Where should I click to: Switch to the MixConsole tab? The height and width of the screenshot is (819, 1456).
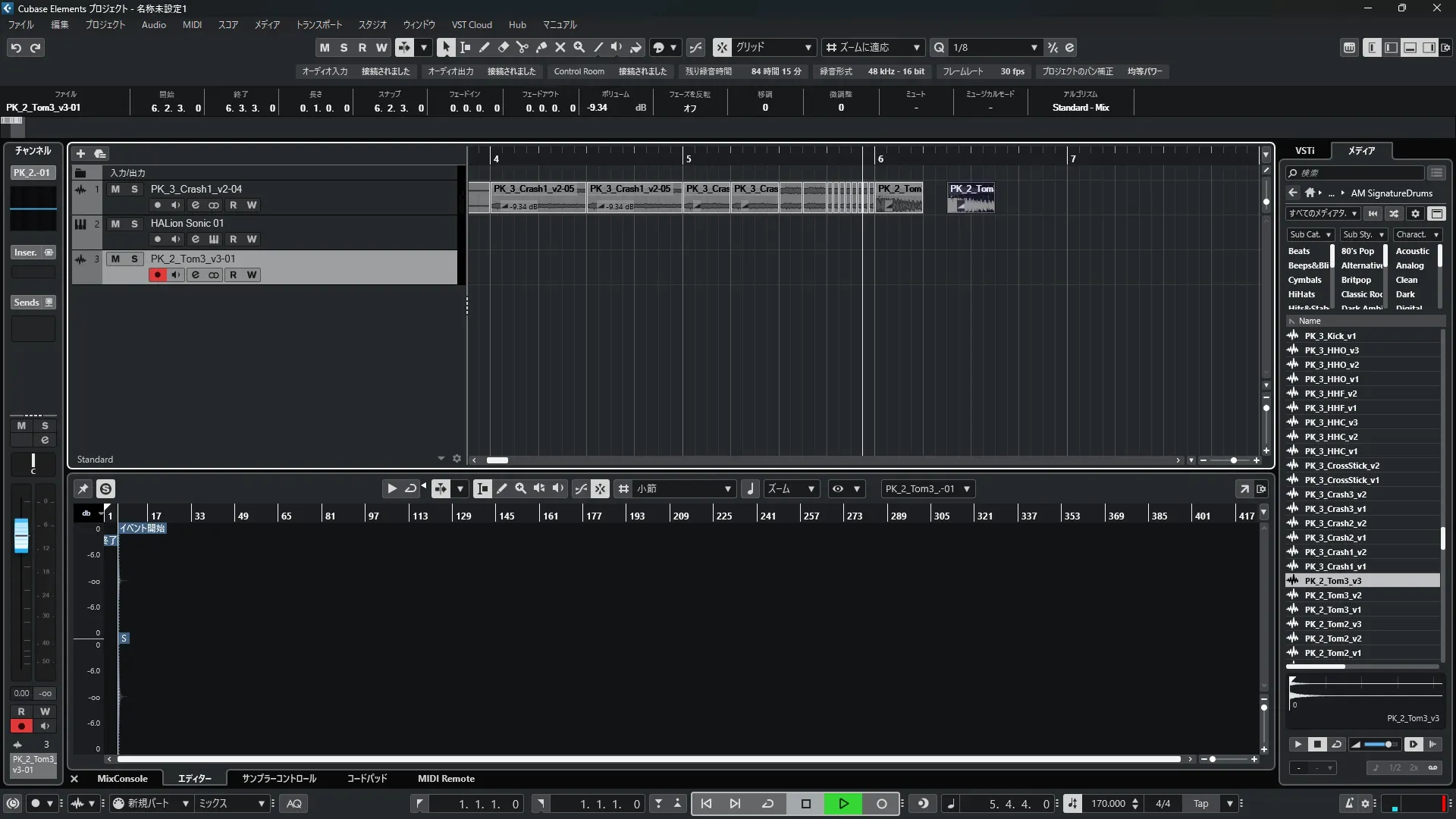point(122,779)
